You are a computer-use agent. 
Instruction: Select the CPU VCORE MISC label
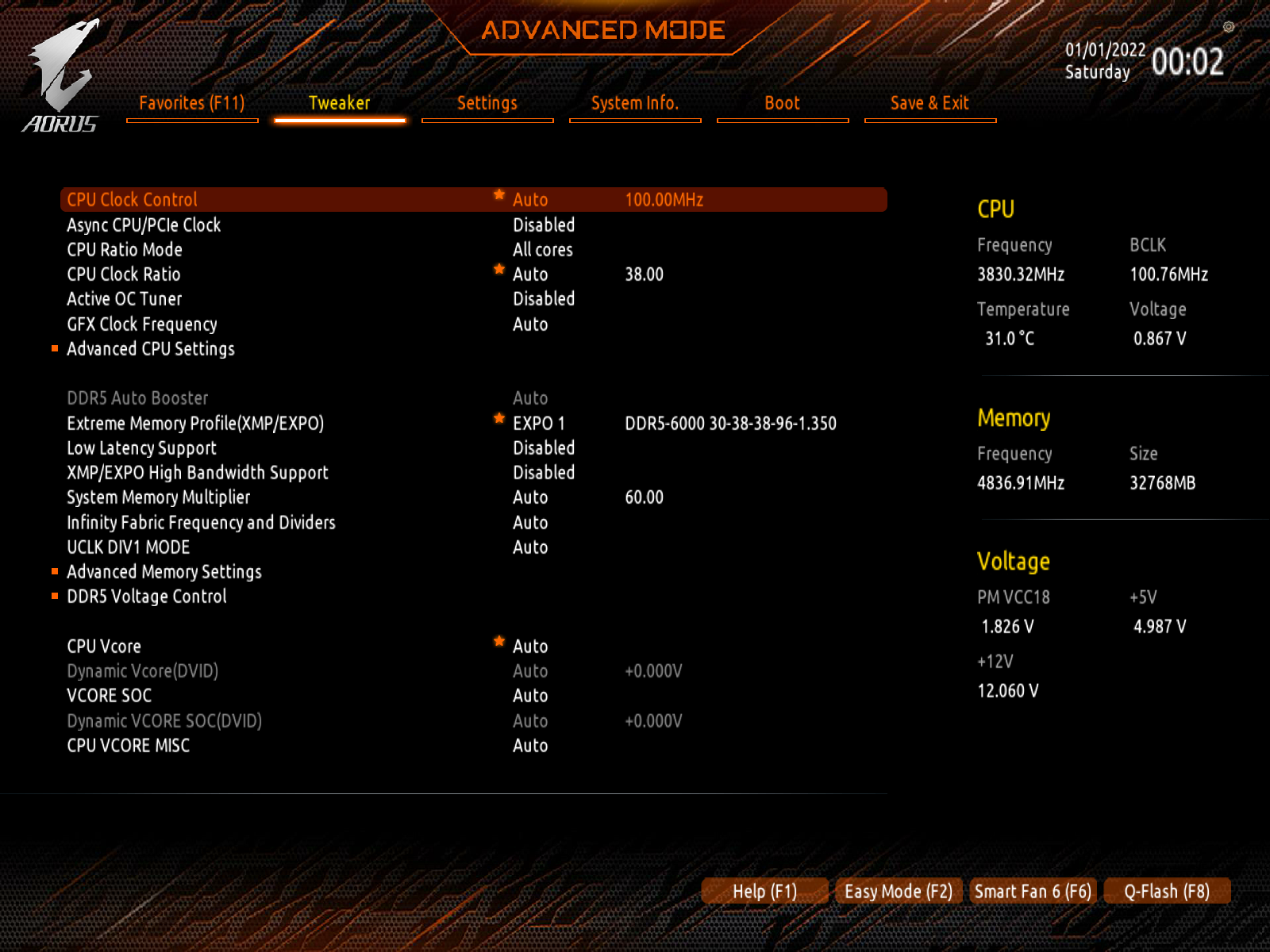(129, 746)
